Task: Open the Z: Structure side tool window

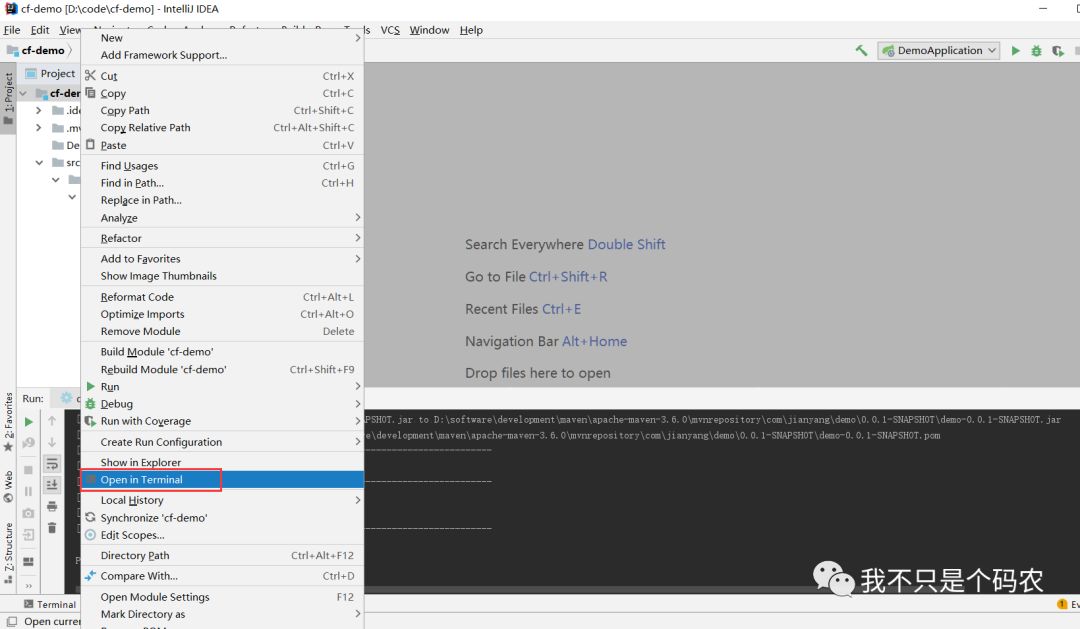Action: coord(8,553)
